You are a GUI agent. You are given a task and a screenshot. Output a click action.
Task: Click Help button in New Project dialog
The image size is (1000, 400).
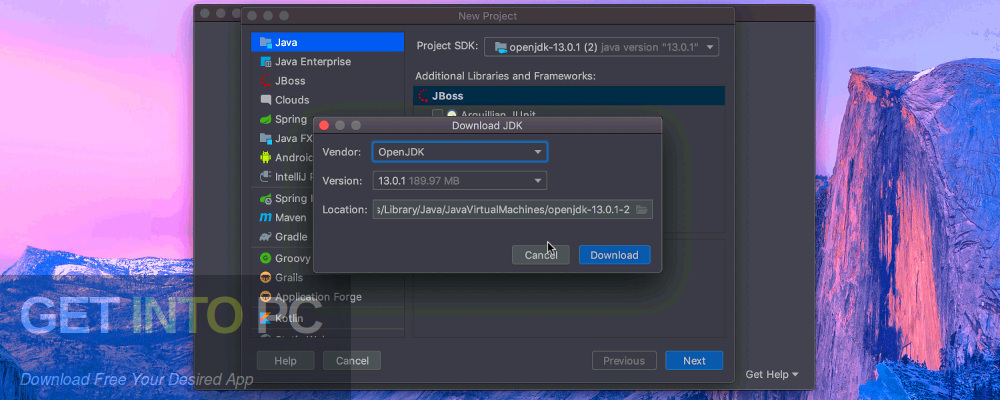coord(286,360)
